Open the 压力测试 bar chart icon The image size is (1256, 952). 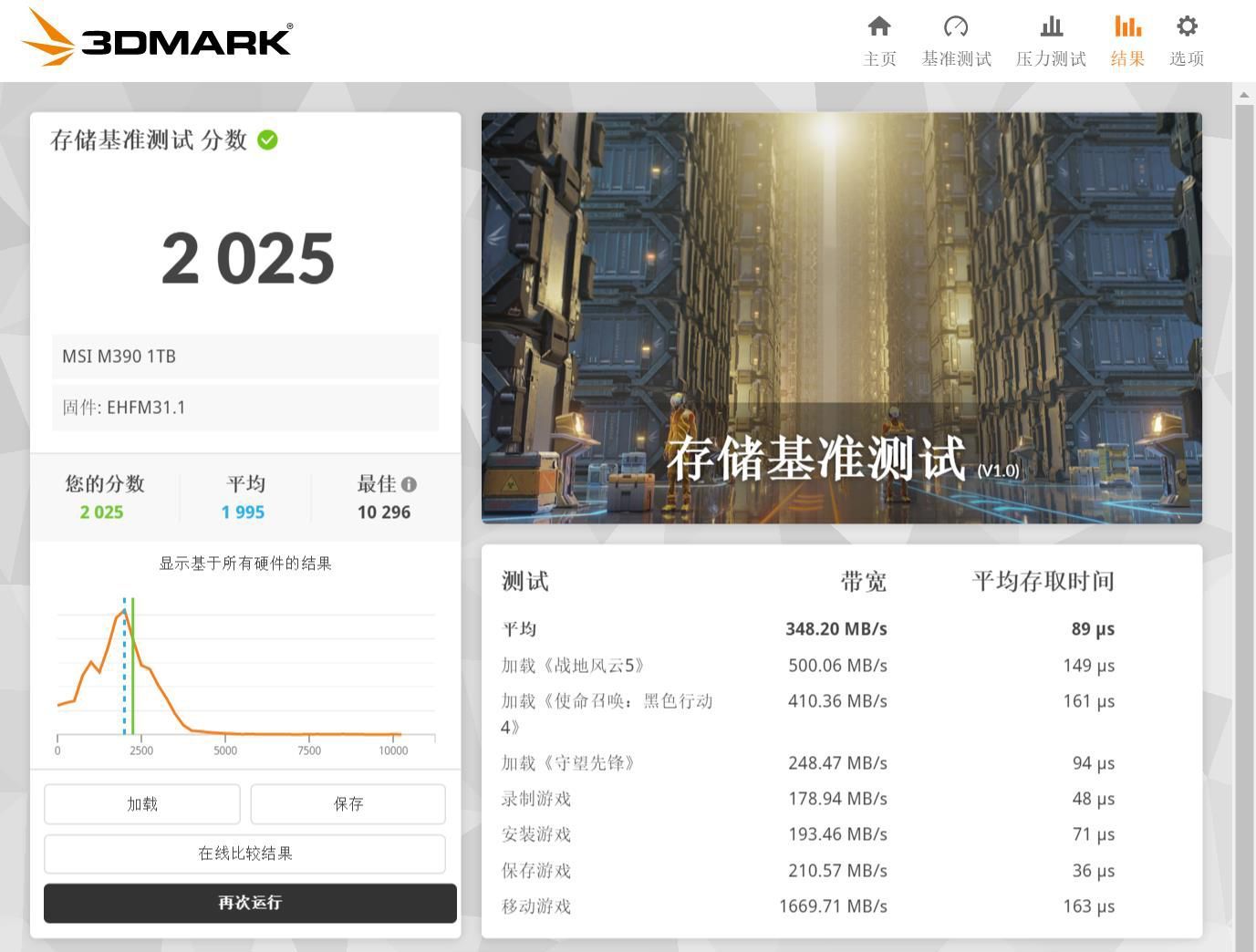coord(1050,27)
